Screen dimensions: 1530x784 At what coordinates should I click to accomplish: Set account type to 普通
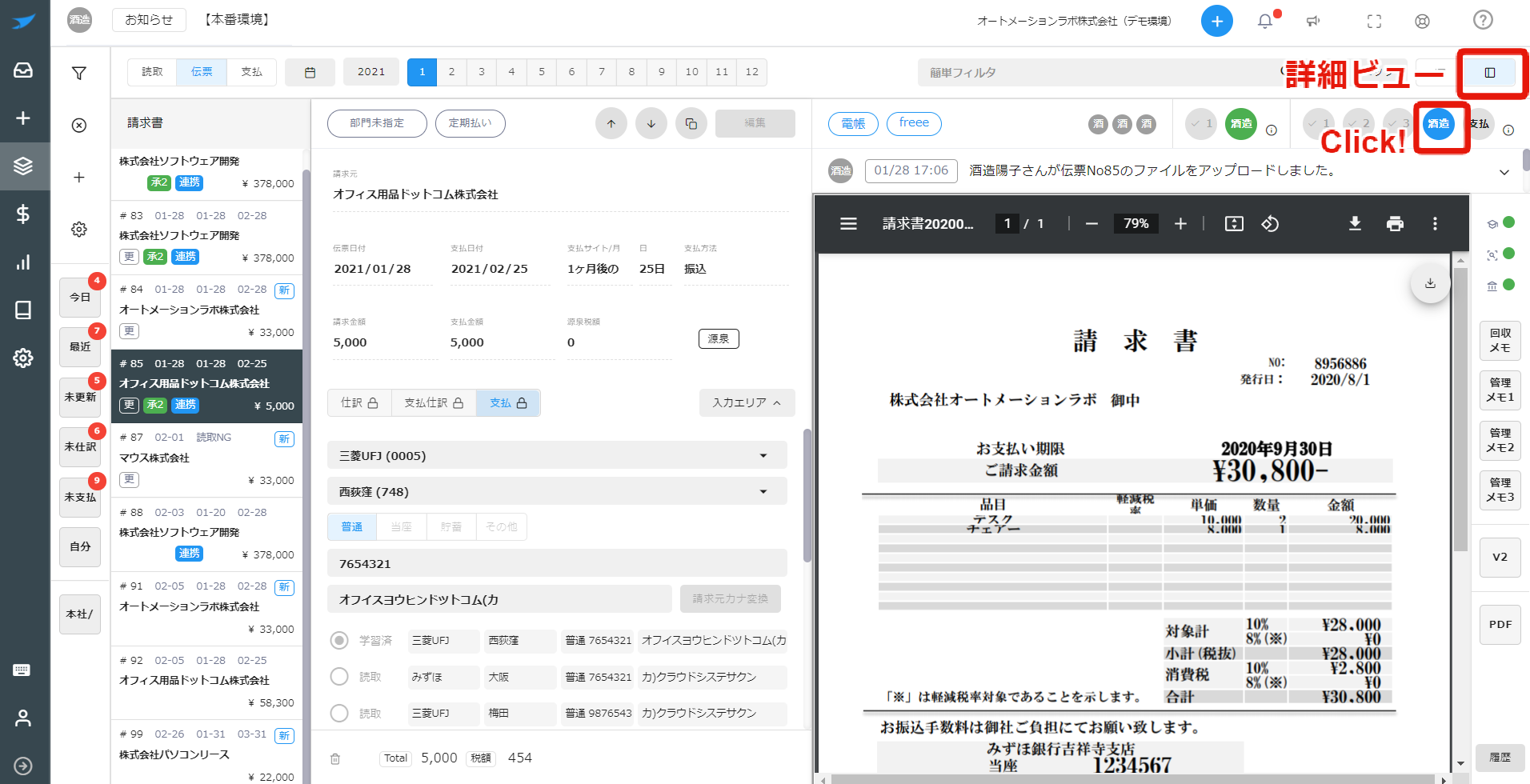click(x=352, y=527)
